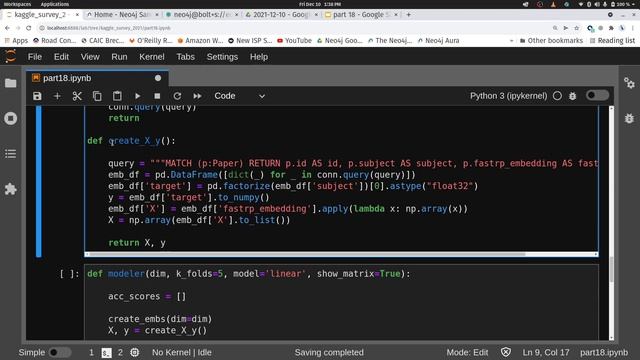Toggle the switch next to the debugger icon

click(x=597, y=96)
